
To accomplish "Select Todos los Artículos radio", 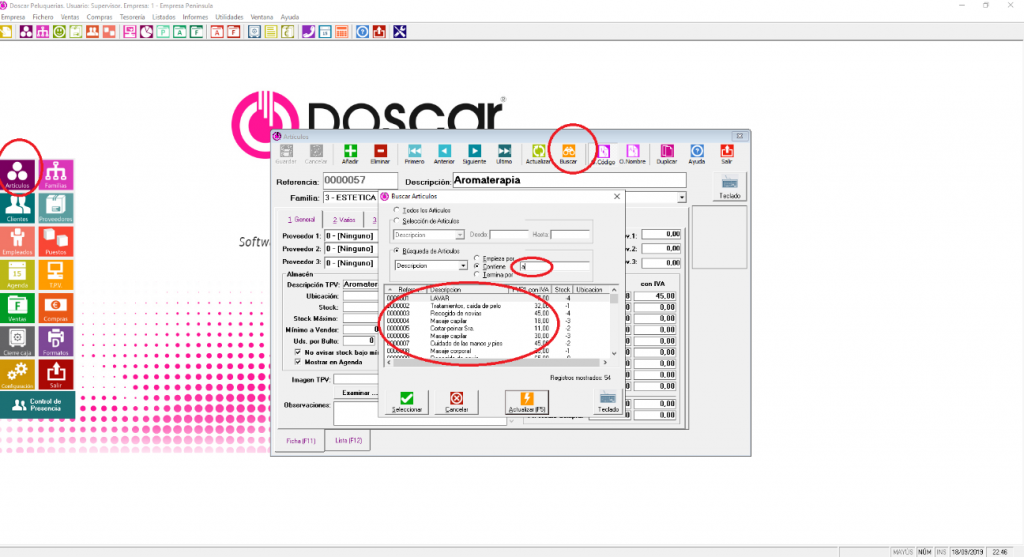I will [x=396, y=210].
